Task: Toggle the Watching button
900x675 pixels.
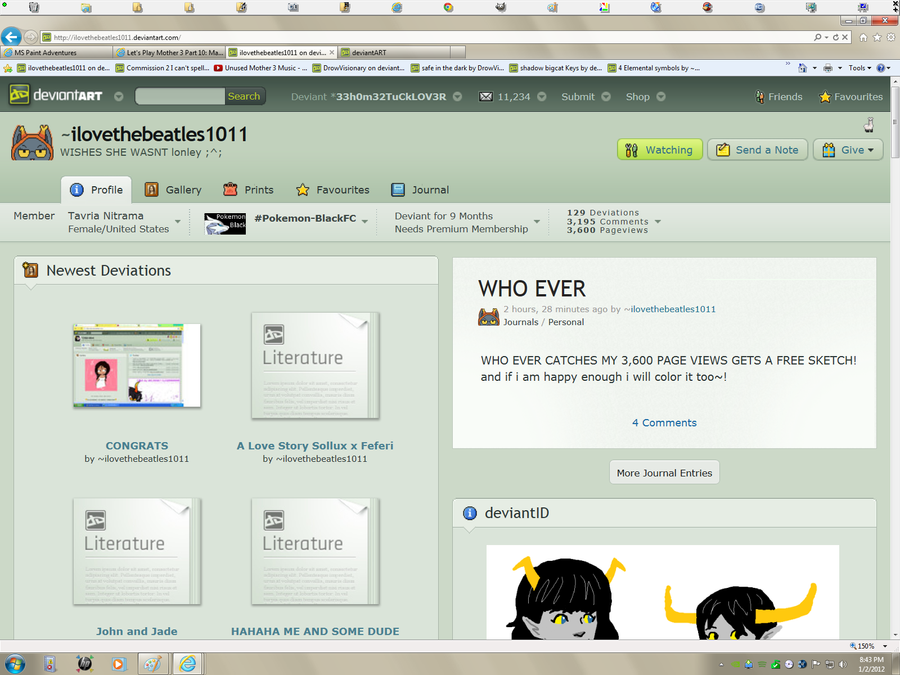Action: tap(660, 150)
